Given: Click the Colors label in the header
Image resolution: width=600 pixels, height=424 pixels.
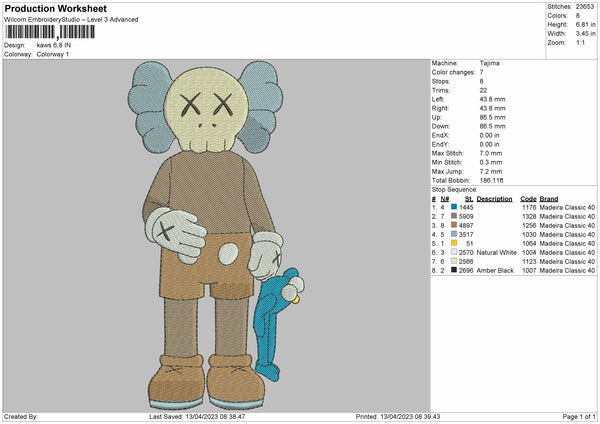Looking at the screenshot, I should click(x=557, y=16).
